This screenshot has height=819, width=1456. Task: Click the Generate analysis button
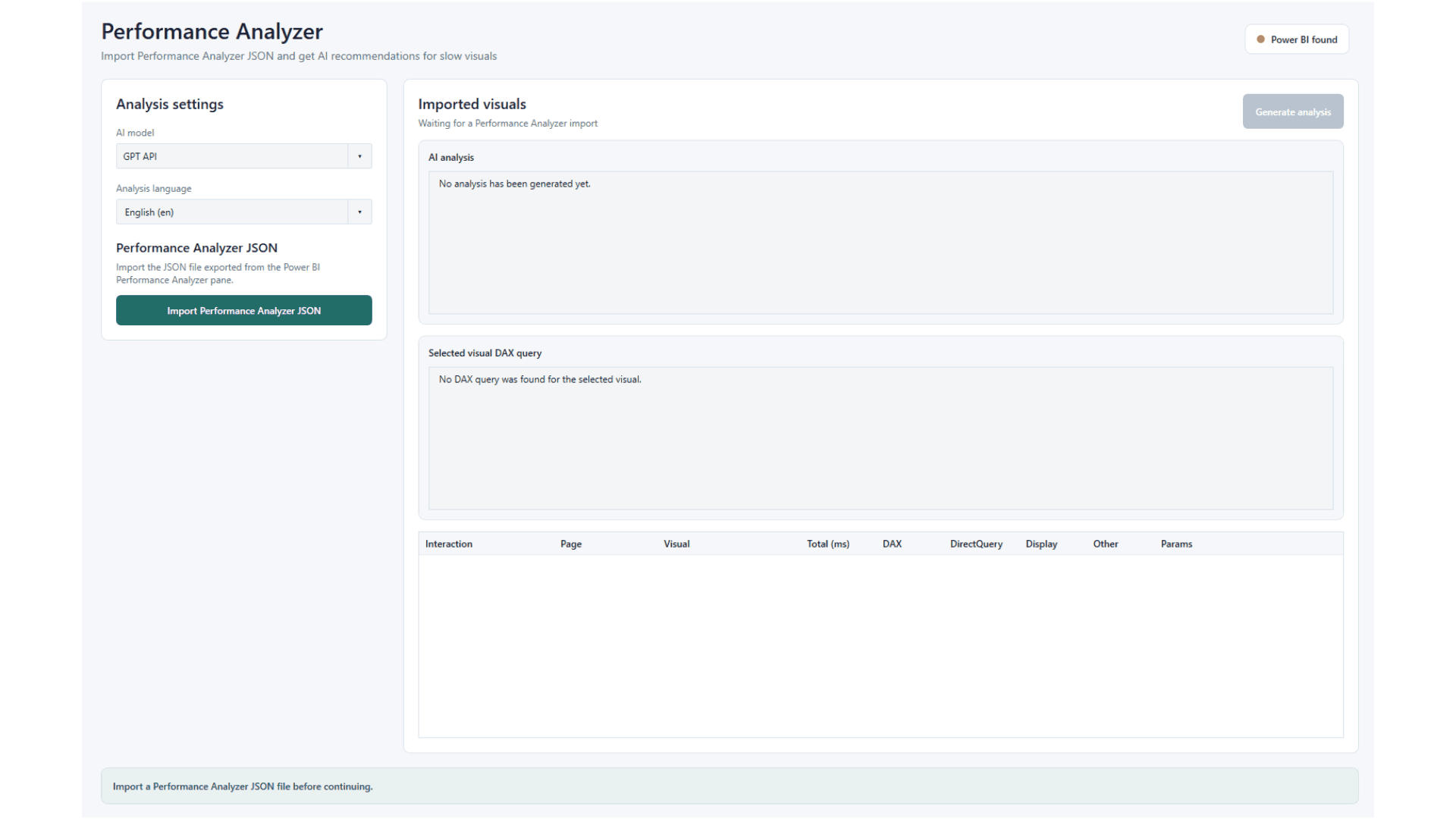(x=1292, y=111)
